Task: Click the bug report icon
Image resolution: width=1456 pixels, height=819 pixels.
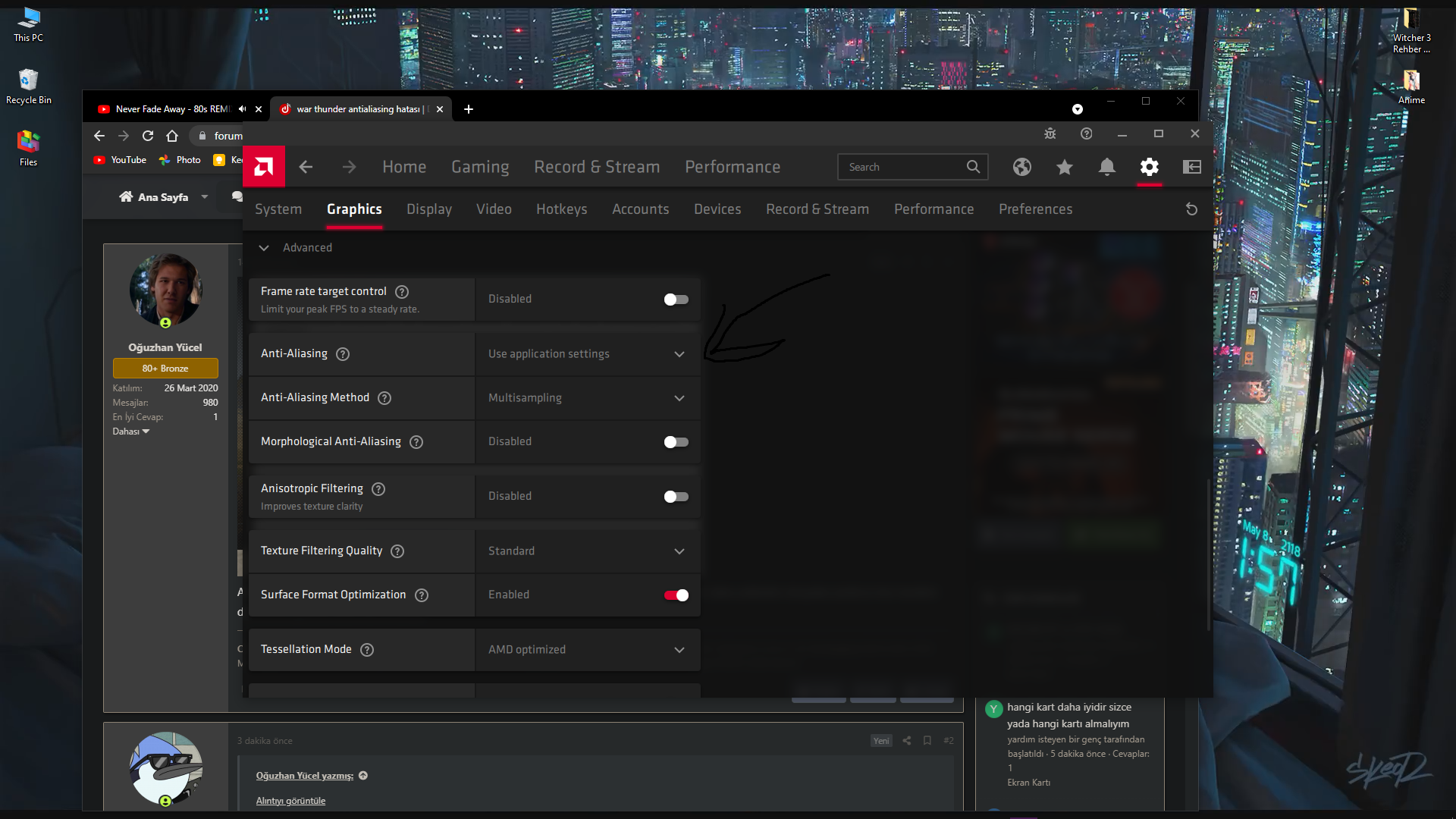Action: 1050,133
